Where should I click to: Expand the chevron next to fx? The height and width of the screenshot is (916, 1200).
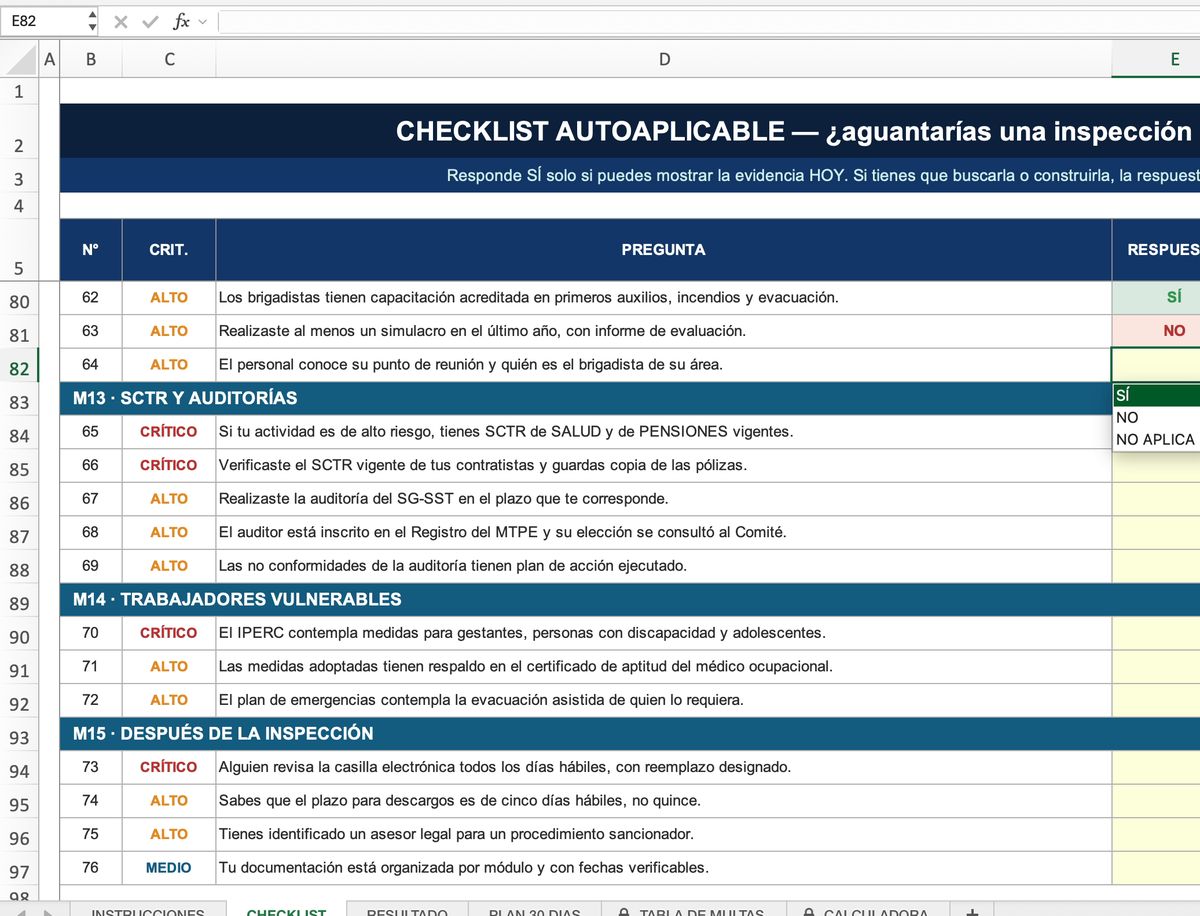pos(203,22)
